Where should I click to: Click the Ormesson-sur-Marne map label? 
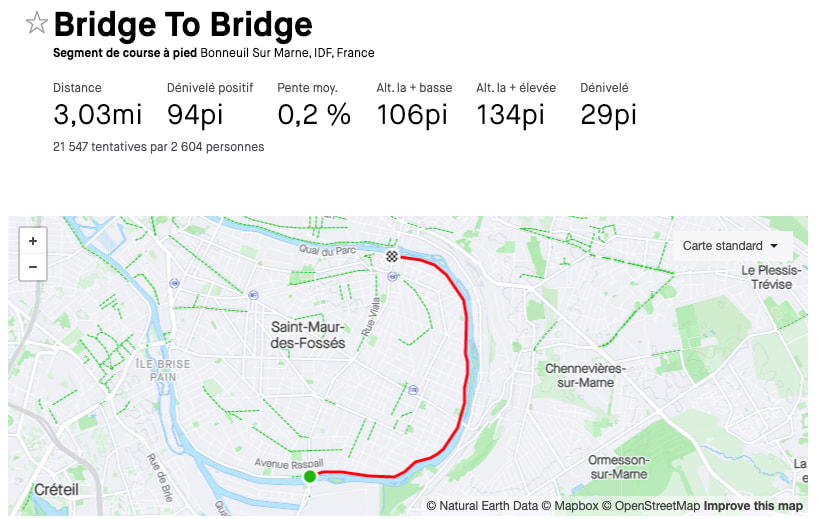click(619, 466)
